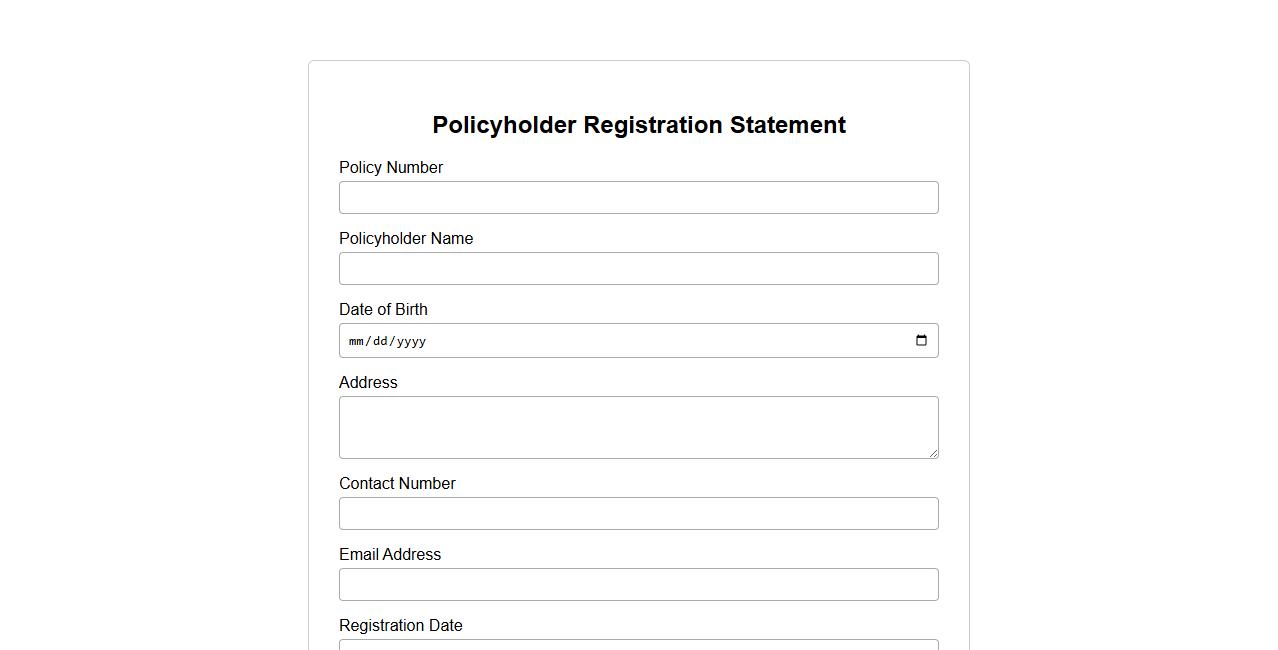Focus the Contact Number input box
The width and height of the screenshot is (1278, 650).
[638, 514]
